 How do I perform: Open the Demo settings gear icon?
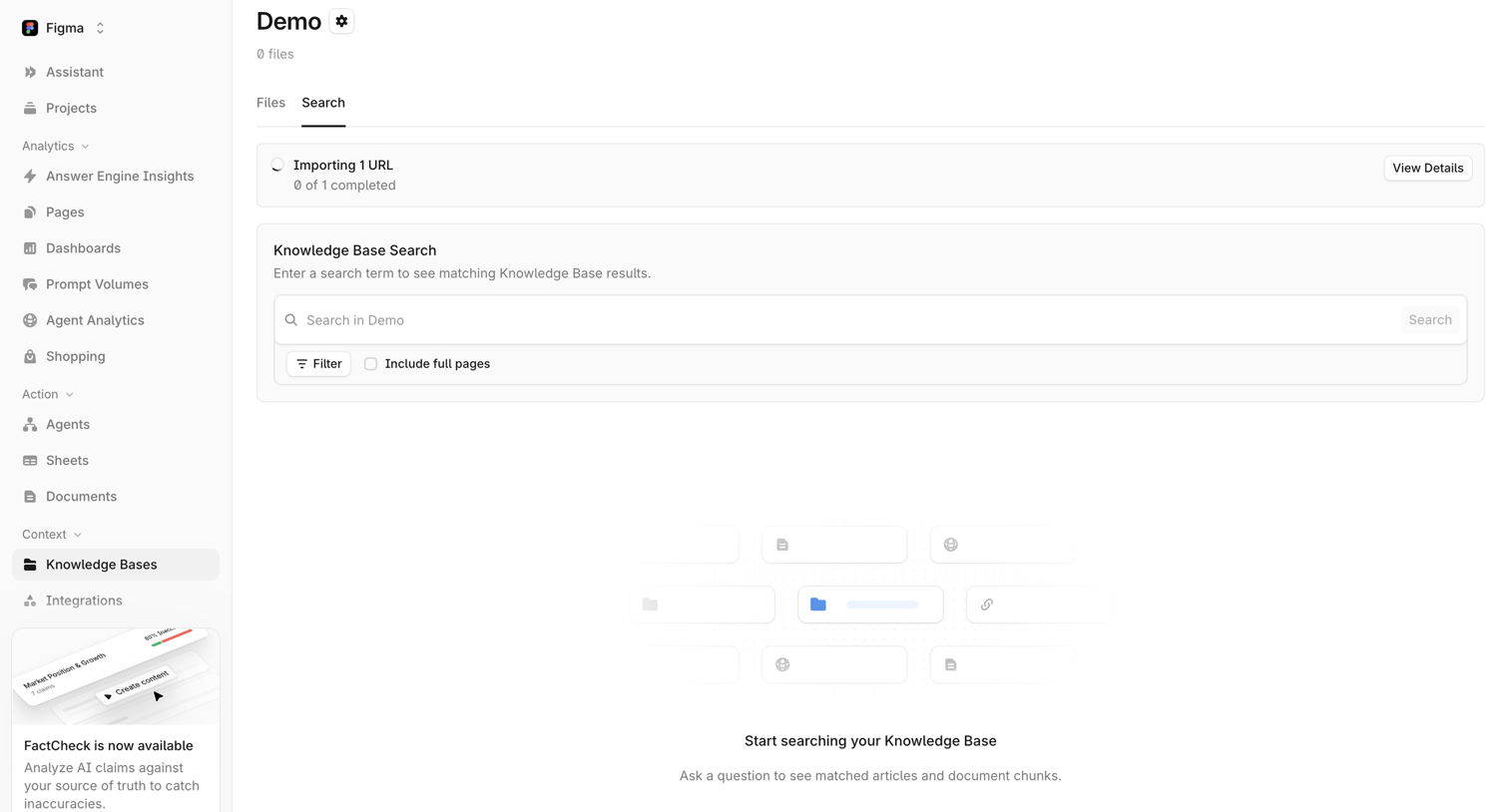pyautogui.click(x=341, y=21)
